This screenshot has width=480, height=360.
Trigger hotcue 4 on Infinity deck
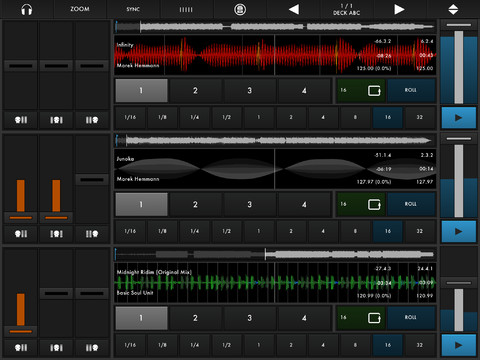(304, 90)
